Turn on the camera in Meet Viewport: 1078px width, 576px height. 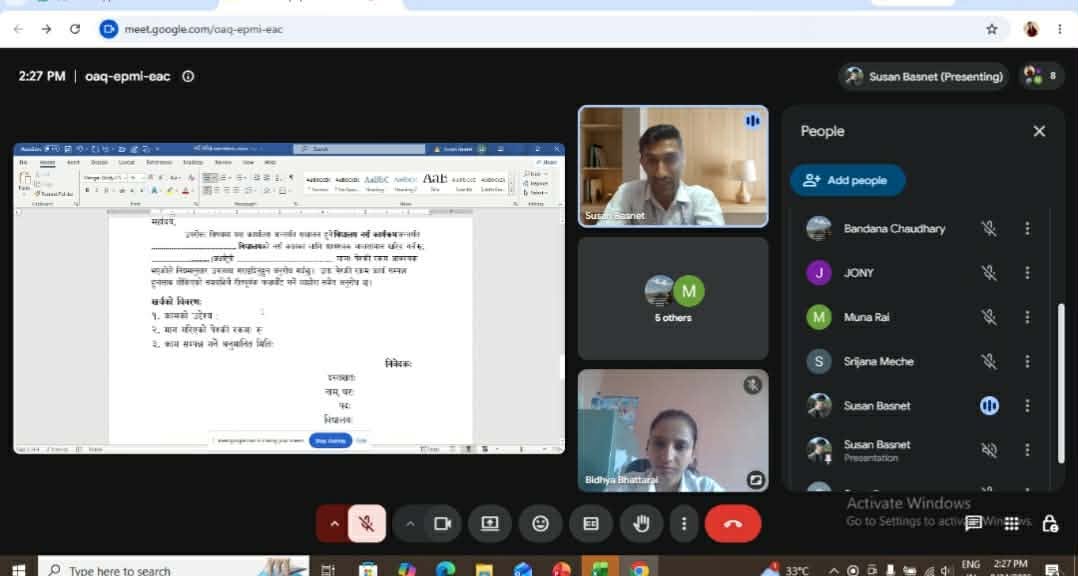442,524
